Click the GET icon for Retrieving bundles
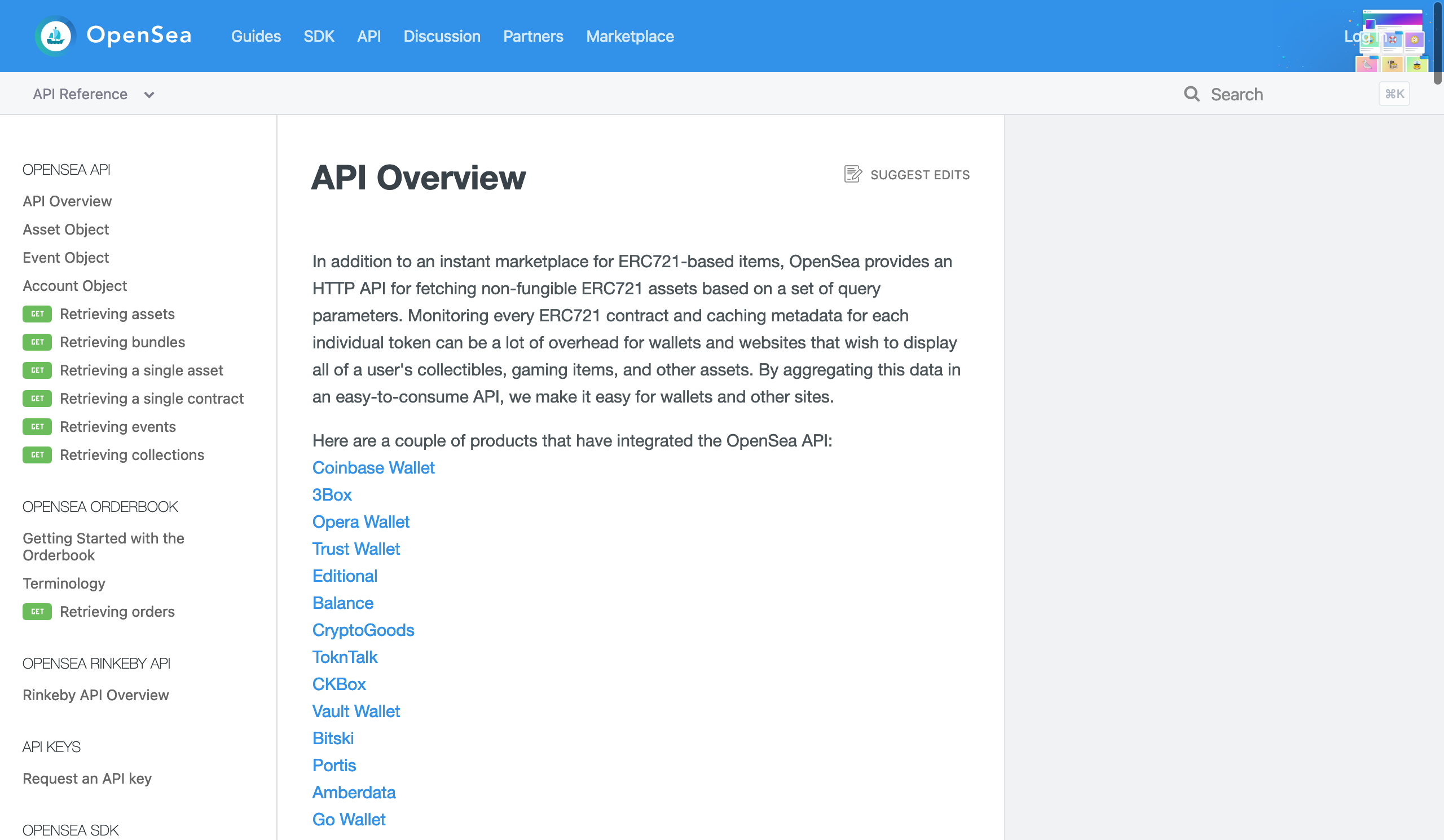Viewport: 1444px width, 840px height. point(37,342)
